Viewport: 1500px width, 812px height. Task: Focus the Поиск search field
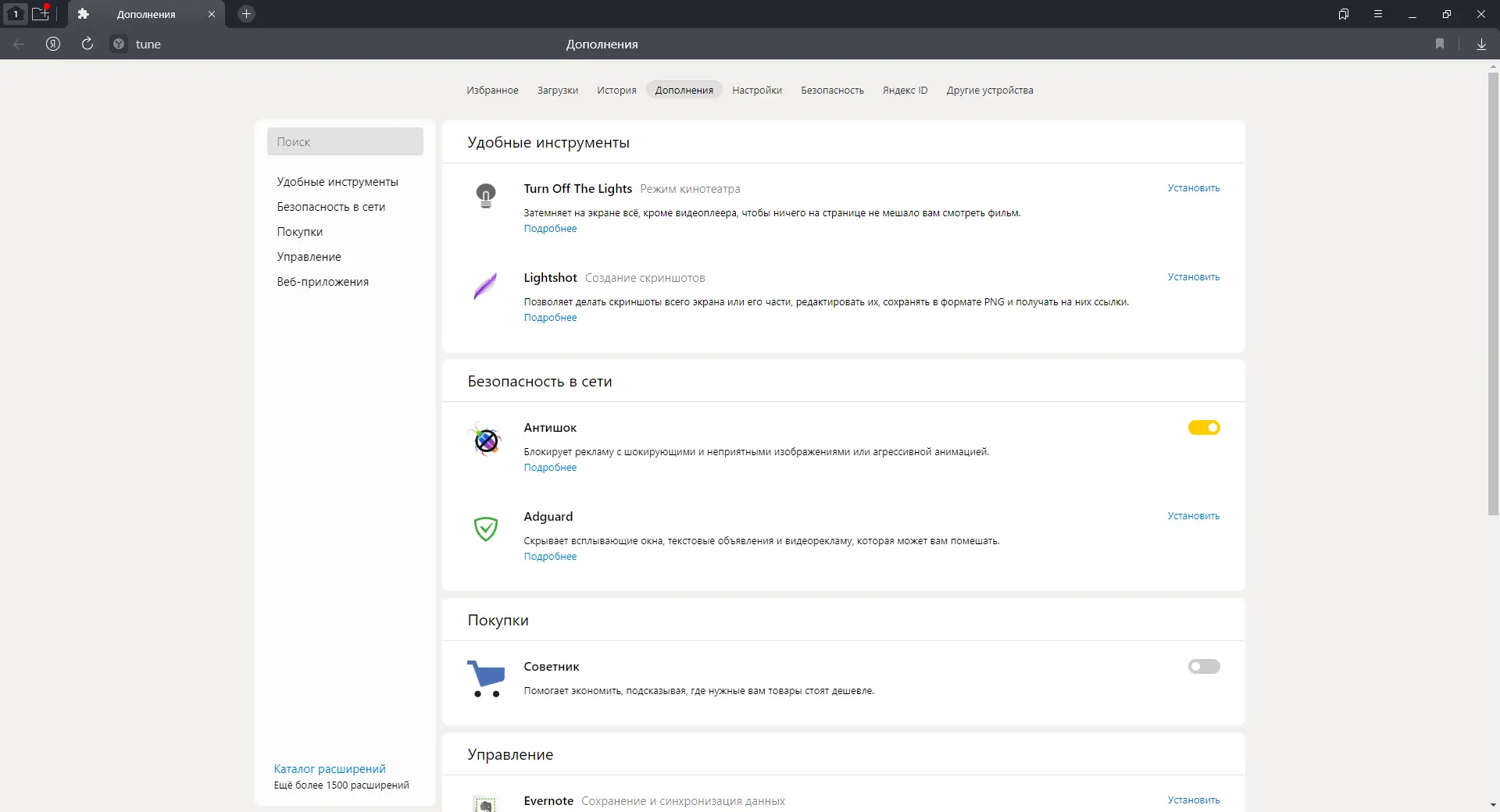[345, 141]
